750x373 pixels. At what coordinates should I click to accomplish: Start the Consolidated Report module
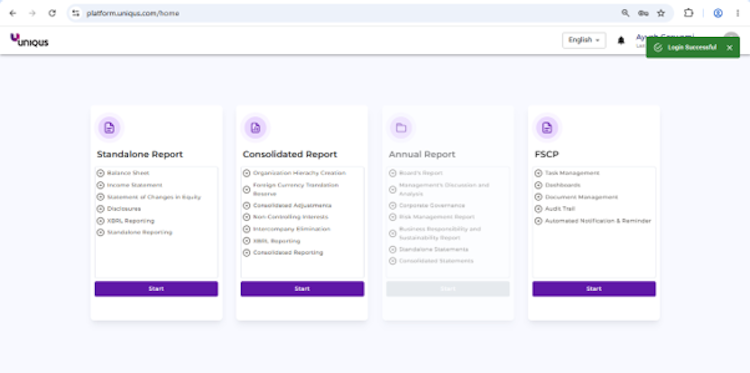(x=302, y=289)
